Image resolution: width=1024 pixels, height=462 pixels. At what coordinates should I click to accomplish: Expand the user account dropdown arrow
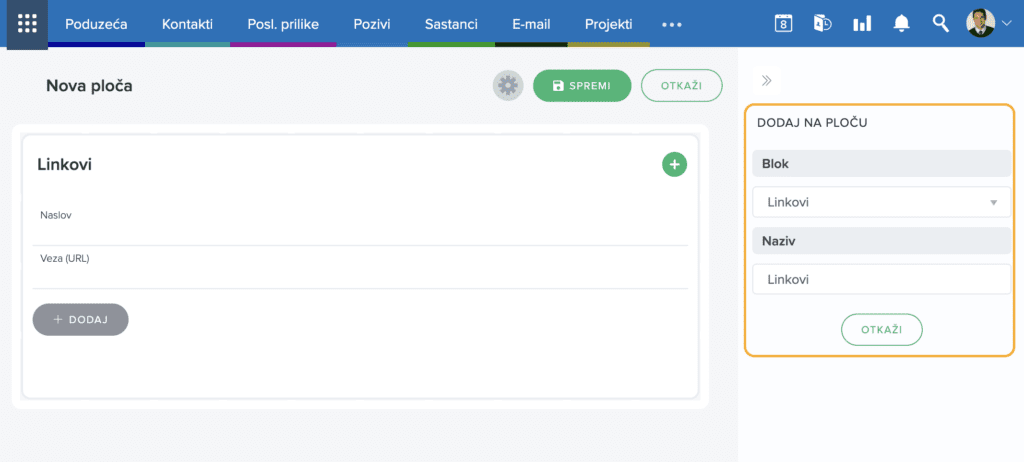(1005, 24)
